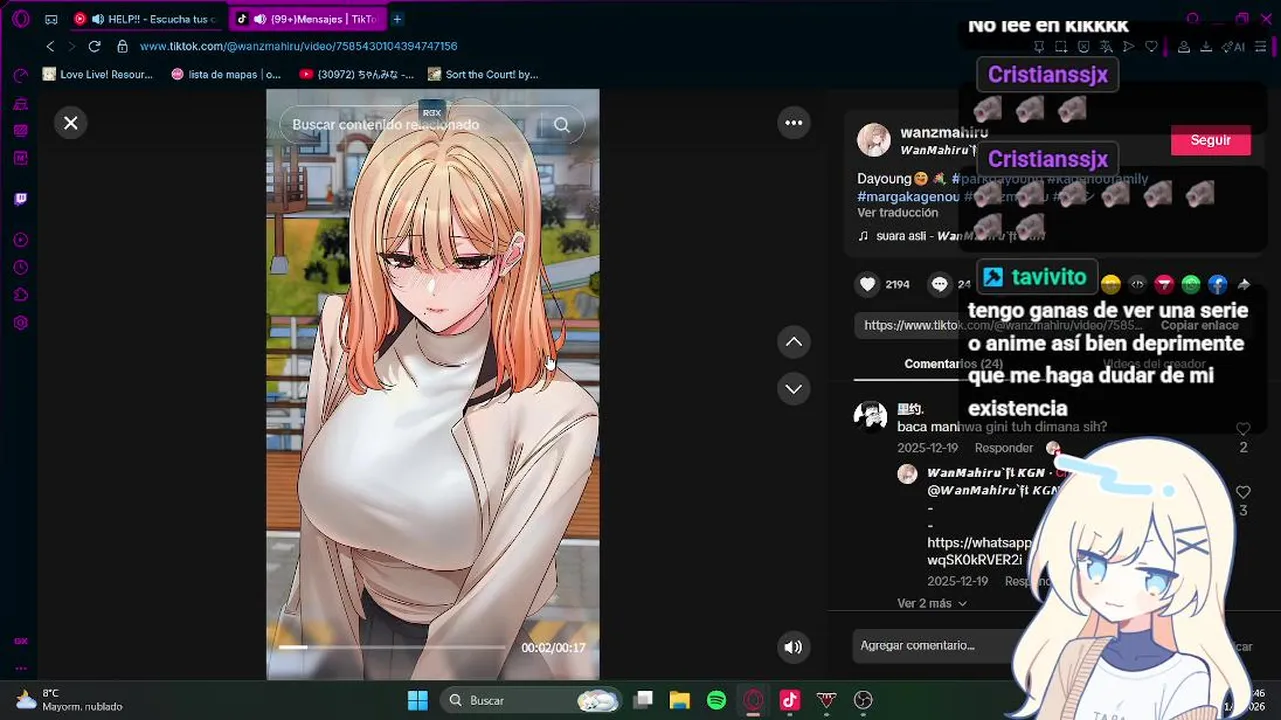Open the AI assistant in browser toolbar
The image size is (1281, 720).
[1234, 46]
